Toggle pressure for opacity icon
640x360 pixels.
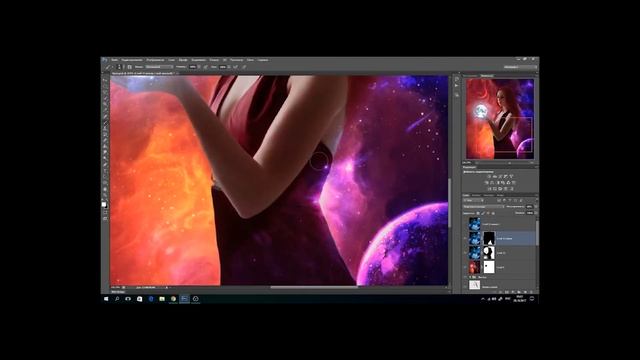point(205,67)
